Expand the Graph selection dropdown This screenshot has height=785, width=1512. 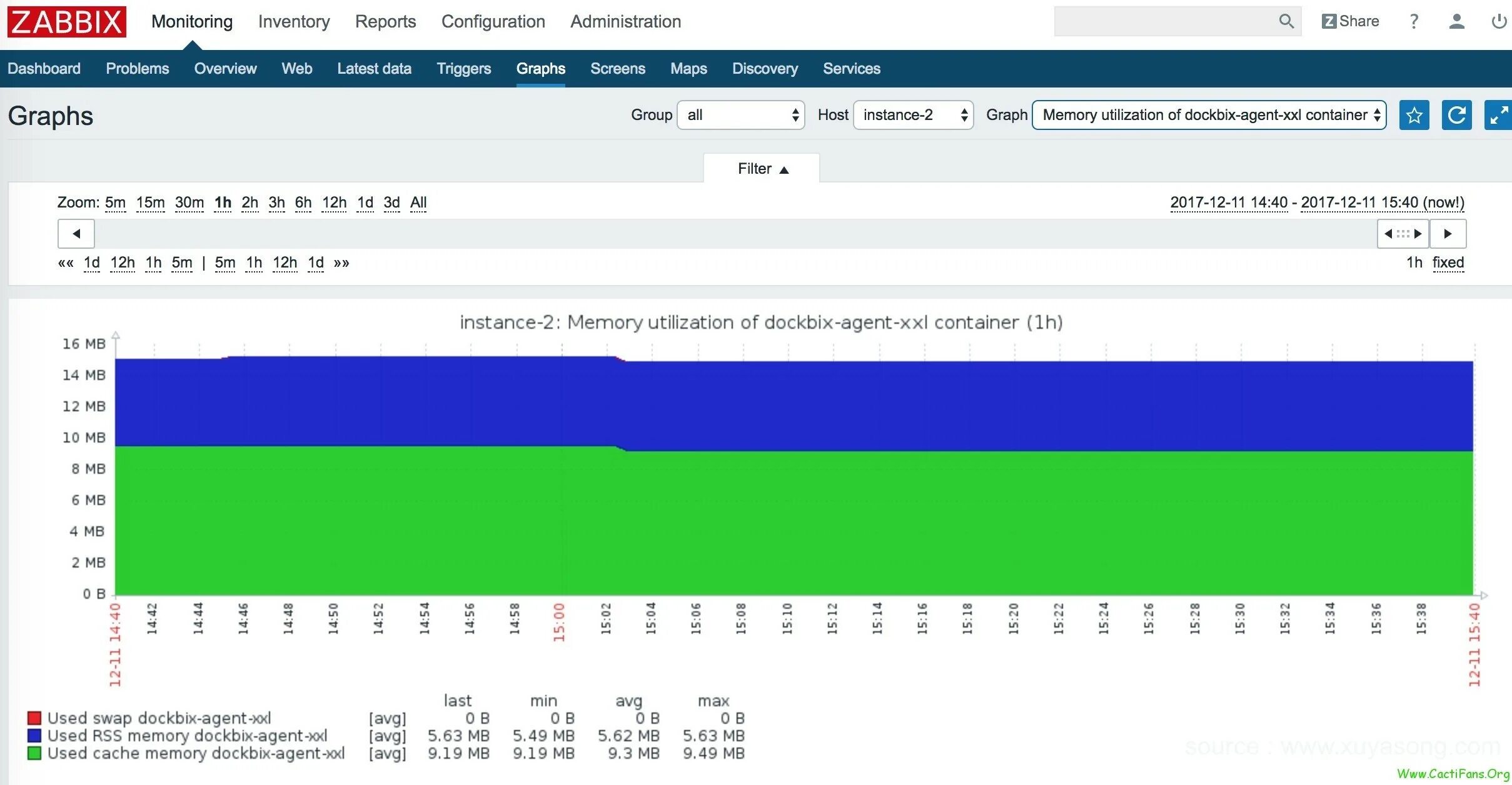1209,115
